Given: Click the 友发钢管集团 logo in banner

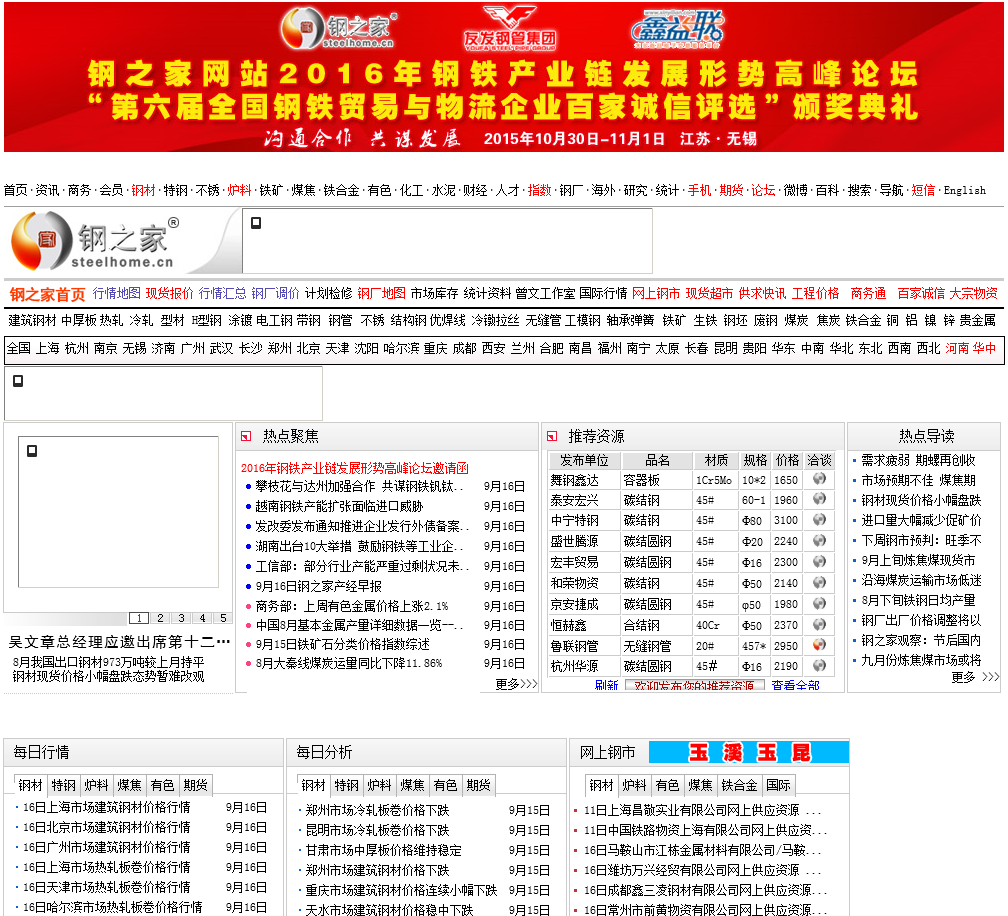Looking at the screenshot, I should [x=510, y=28].
